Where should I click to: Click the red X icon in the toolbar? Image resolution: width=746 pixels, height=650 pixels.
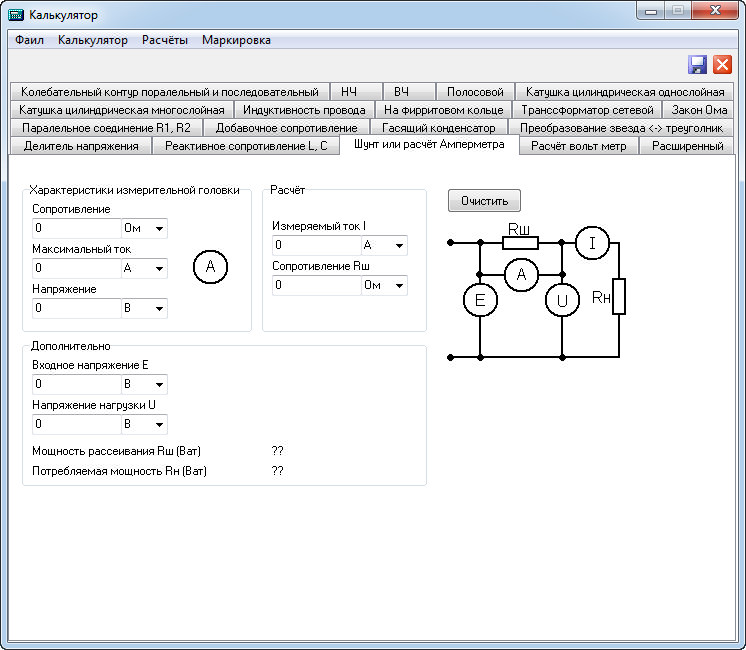722,65
